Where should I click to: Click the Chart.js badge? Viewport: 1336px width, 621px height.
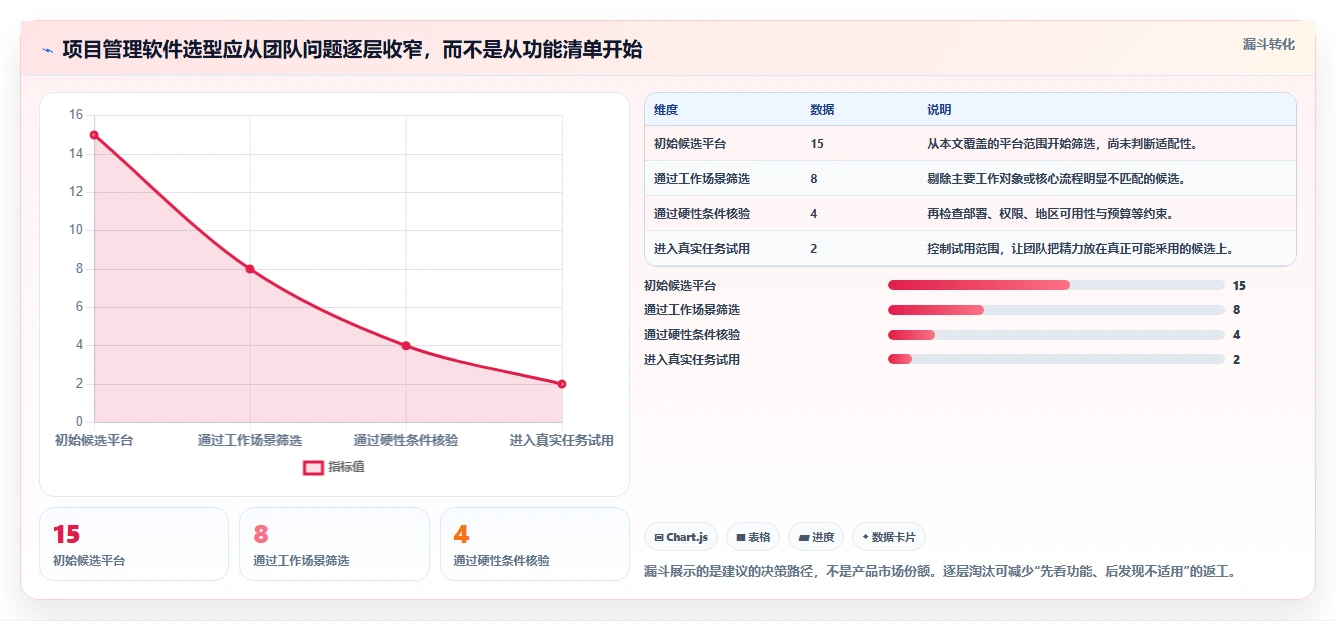point(681,537)
